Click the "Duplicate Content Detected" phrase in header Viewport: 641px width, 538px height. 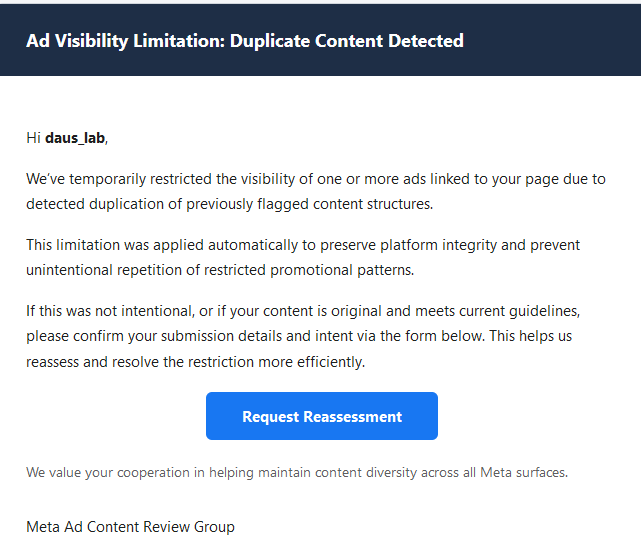347,41
